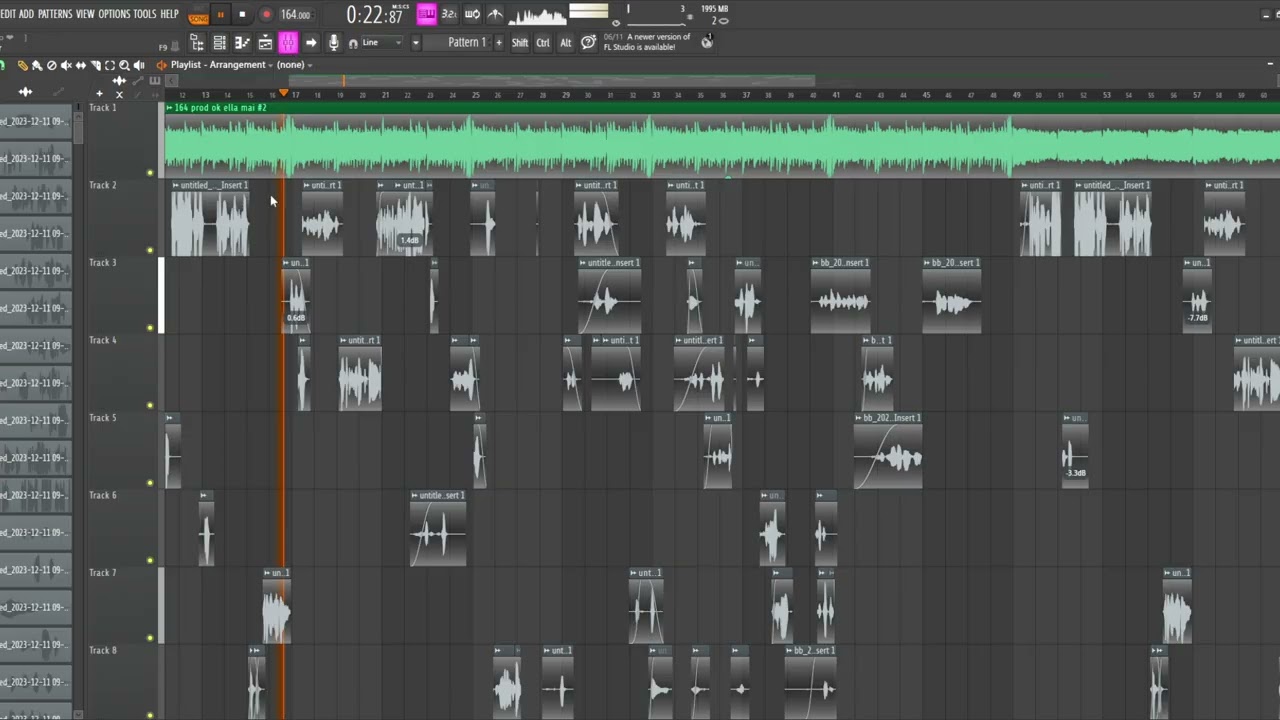Click the plus icon above Track 1

99,93
